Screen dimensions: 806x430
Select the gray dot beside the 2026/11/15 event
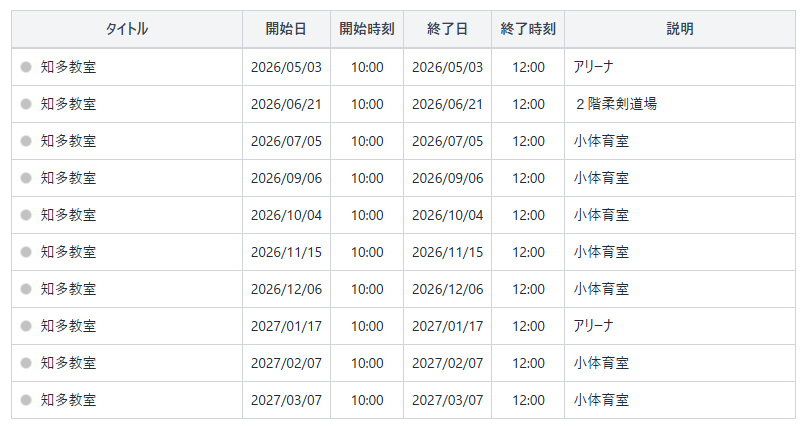26,252
